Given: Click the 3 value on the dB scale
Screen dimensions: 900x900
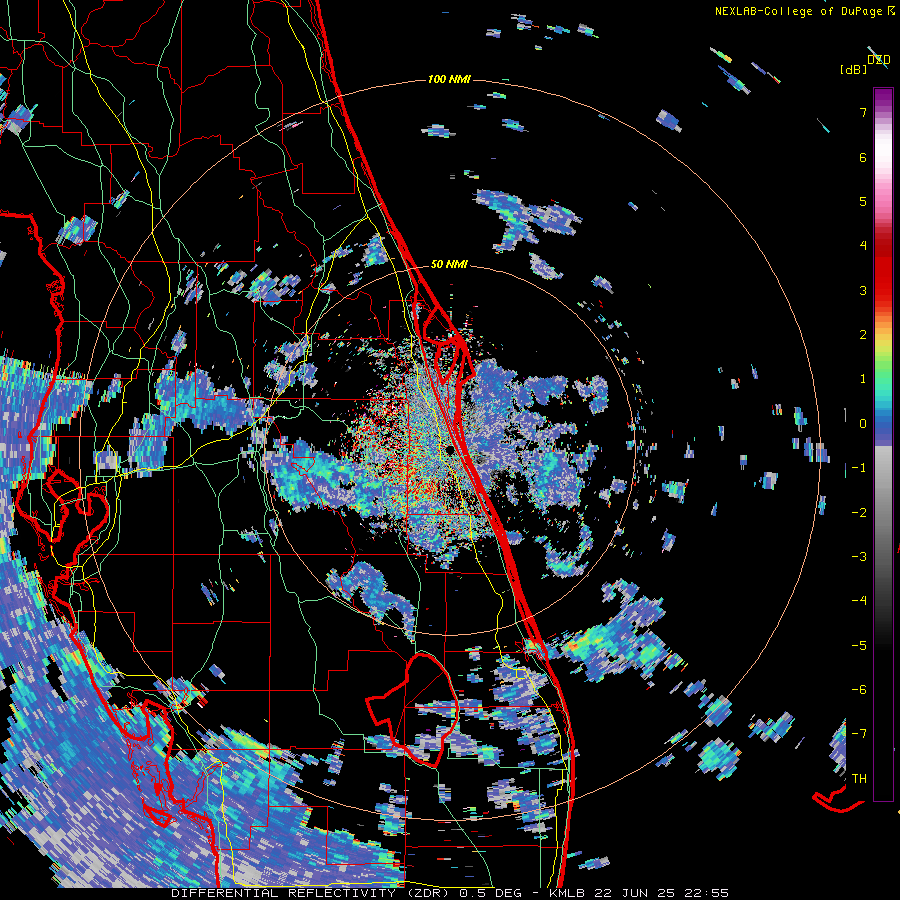Looking at the screenshot, I should pos(863,290).
